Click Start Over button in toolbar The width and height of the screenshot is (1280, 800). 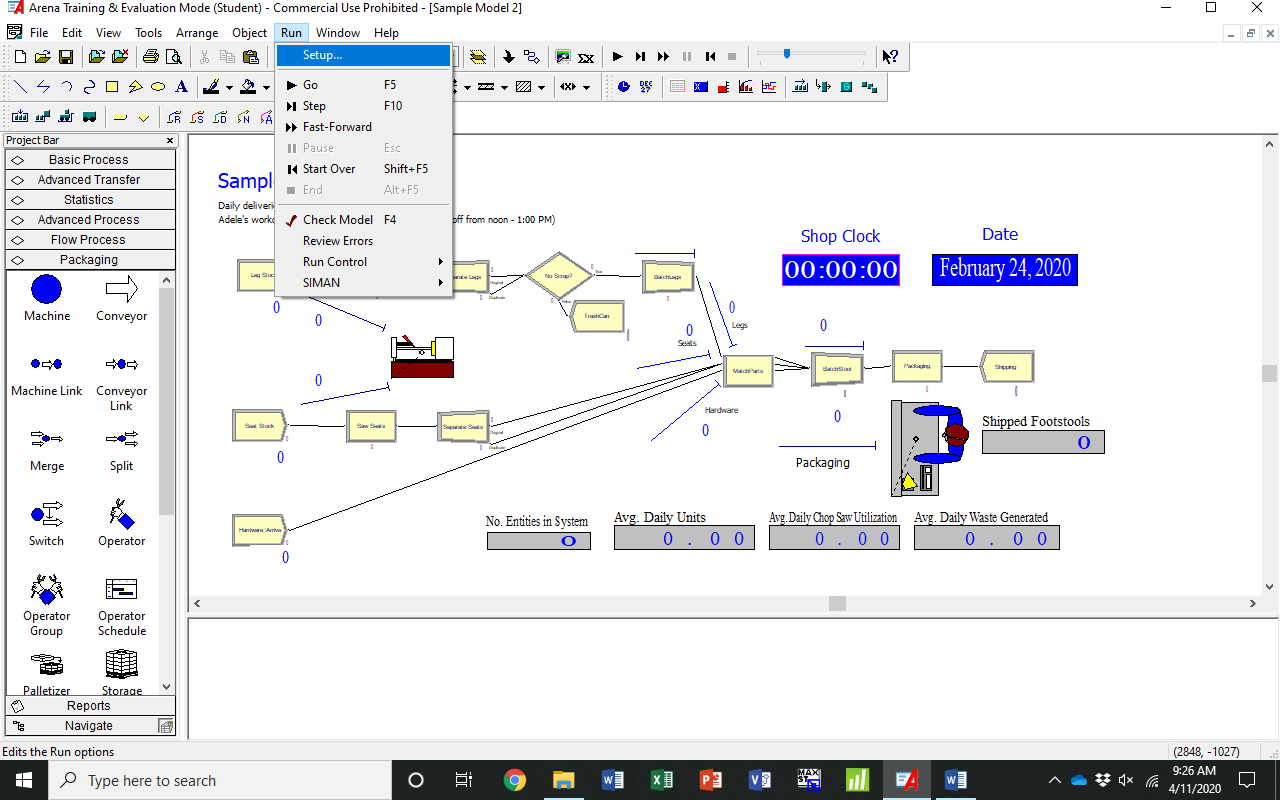click(709, 57)
